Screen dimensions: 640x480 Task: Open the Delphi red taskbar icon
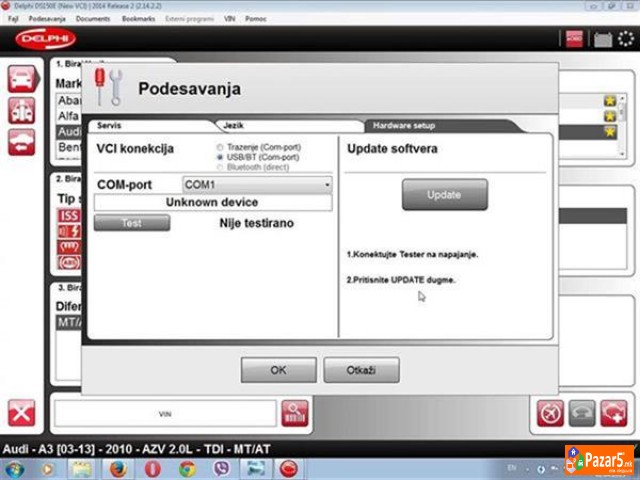[289, 469]
